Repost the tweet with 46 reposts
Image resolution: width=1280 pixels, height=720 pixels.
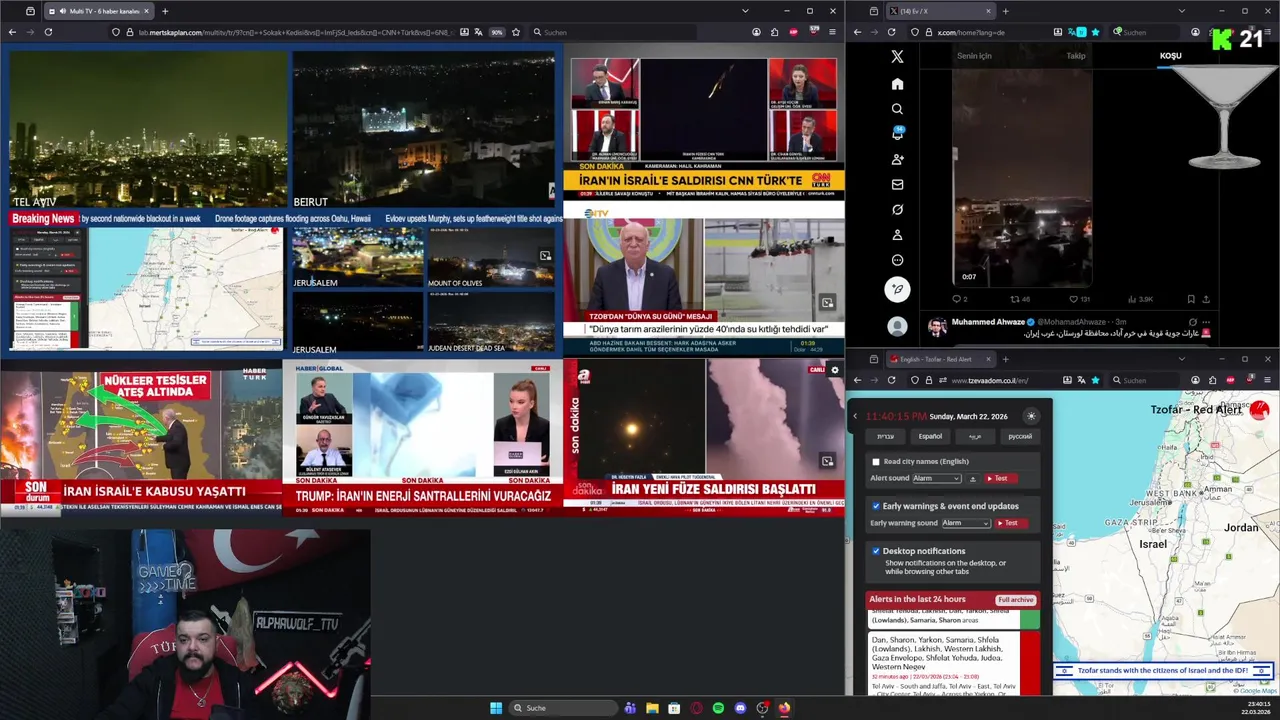[1020, 299]
